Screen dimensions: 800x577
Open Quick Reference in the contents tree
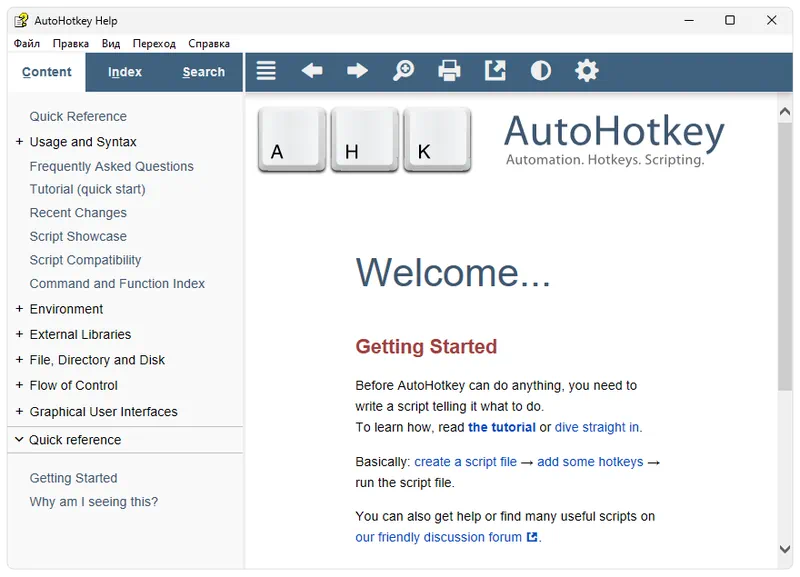[78, 116]
